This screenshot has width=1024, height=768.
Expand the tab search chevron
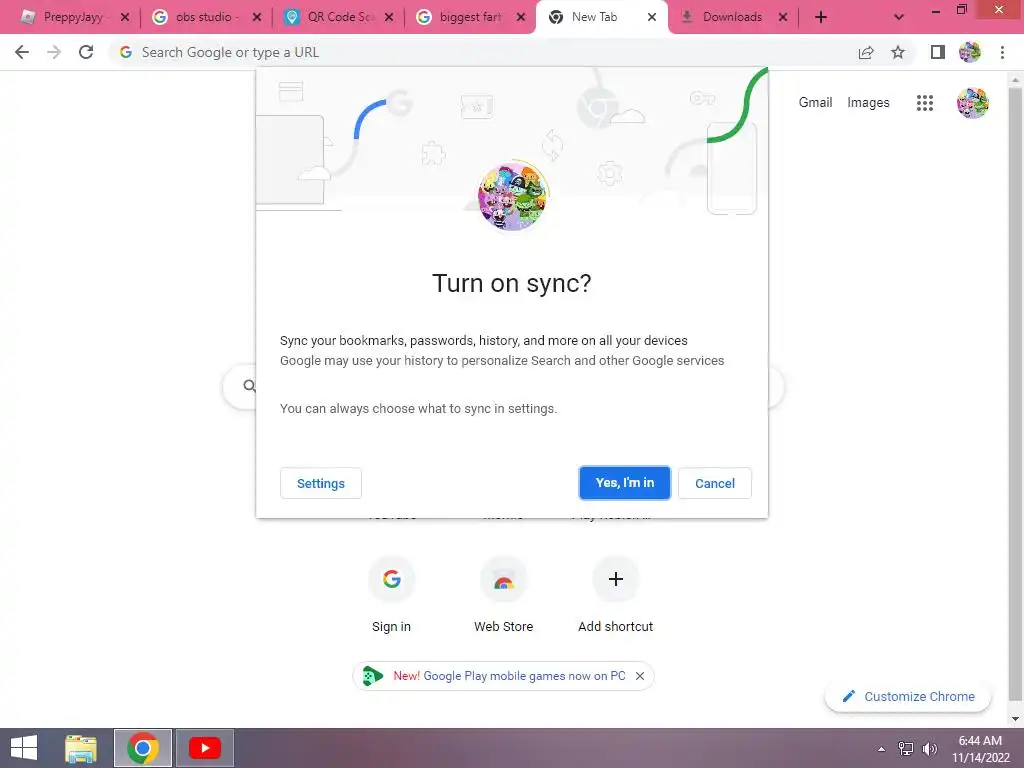pos(899,17)
